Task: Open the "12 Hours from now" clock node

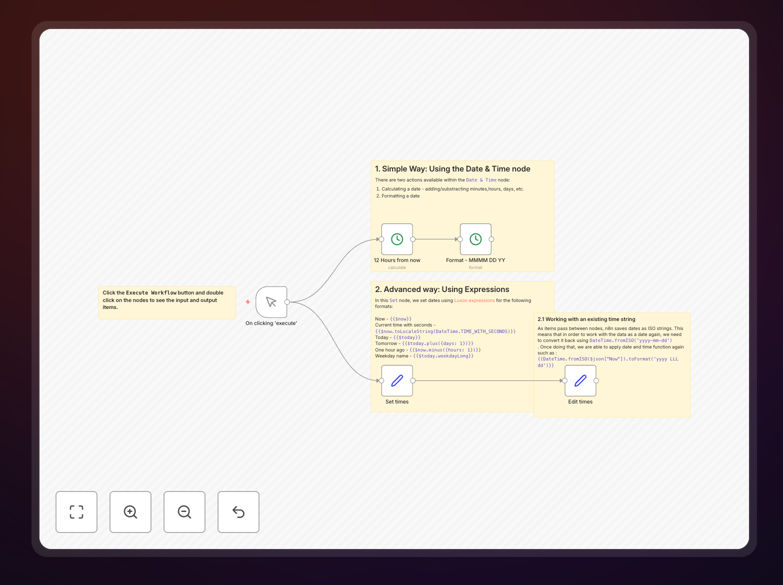Action: [x=397, y=239]
